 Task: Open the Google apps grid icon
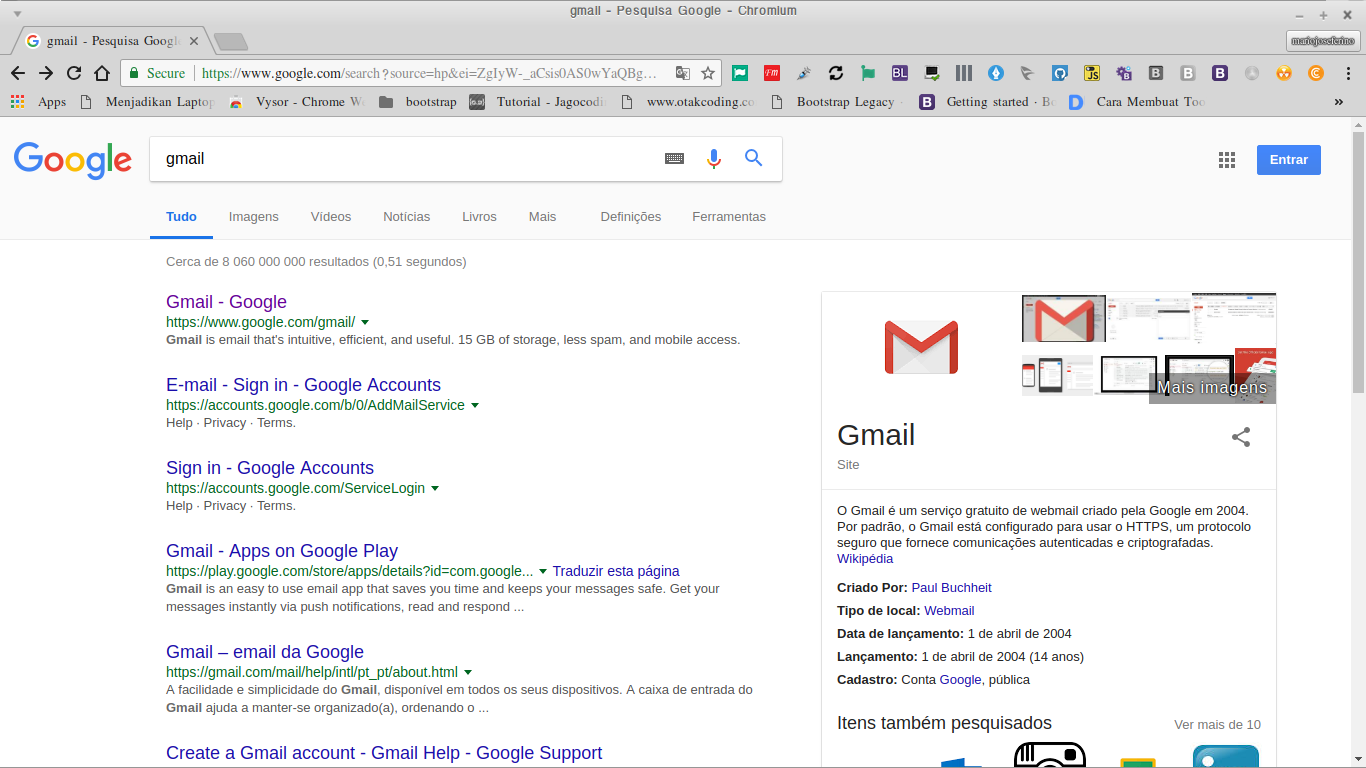point(1227,159)
